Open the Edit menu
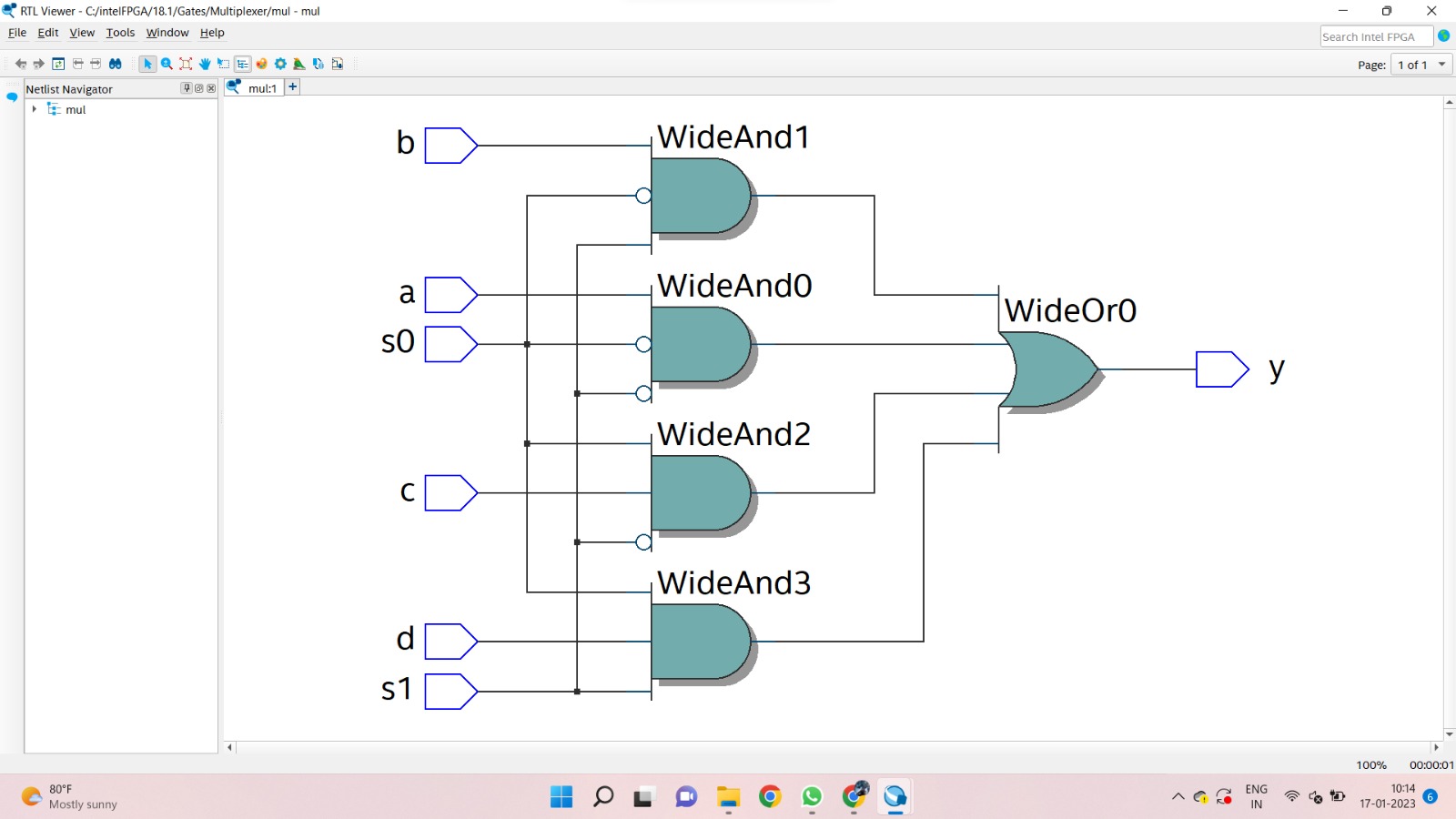 [48, 33]
